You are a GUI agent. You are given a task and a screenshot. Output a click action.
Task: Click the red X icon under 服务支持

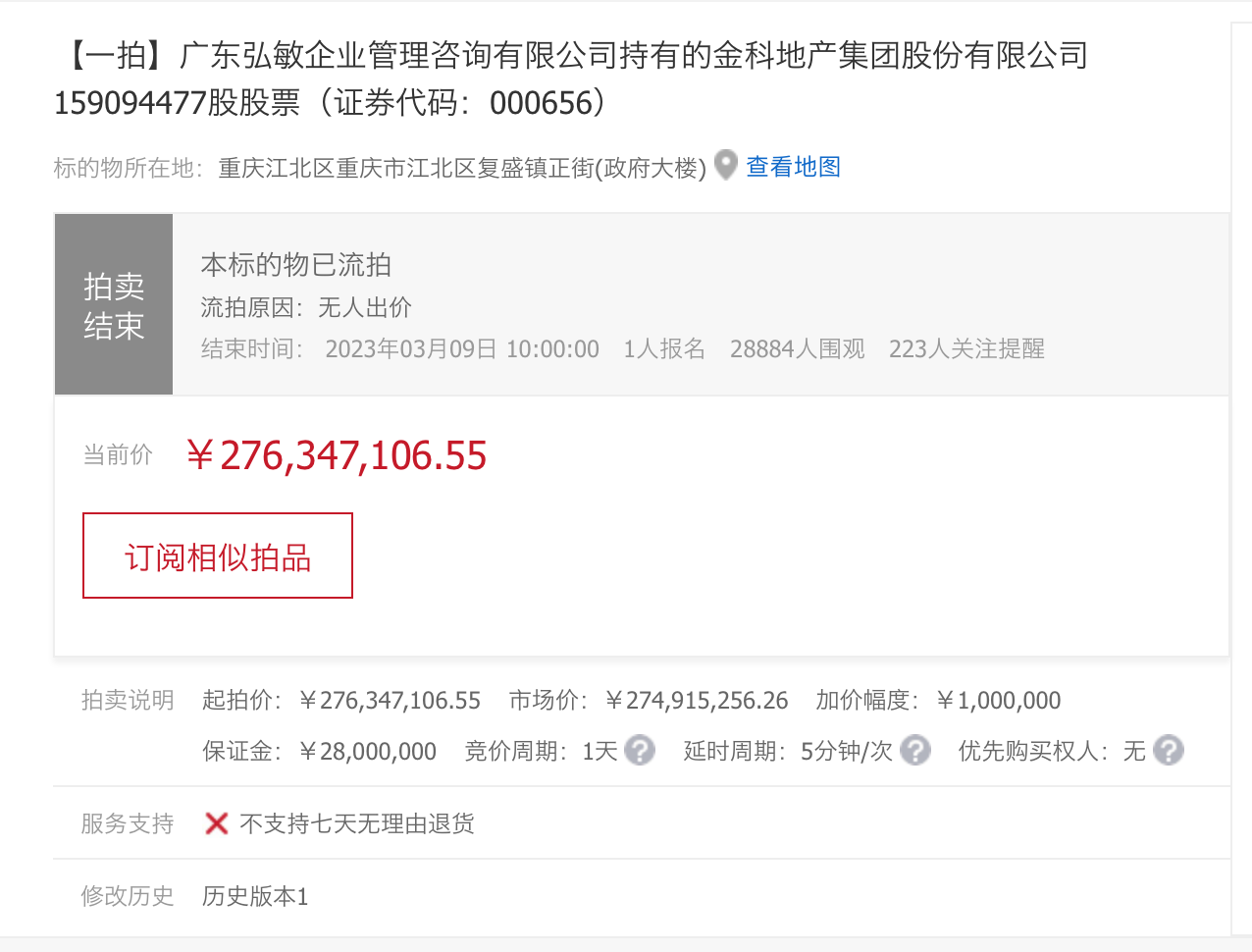[217, 823]
